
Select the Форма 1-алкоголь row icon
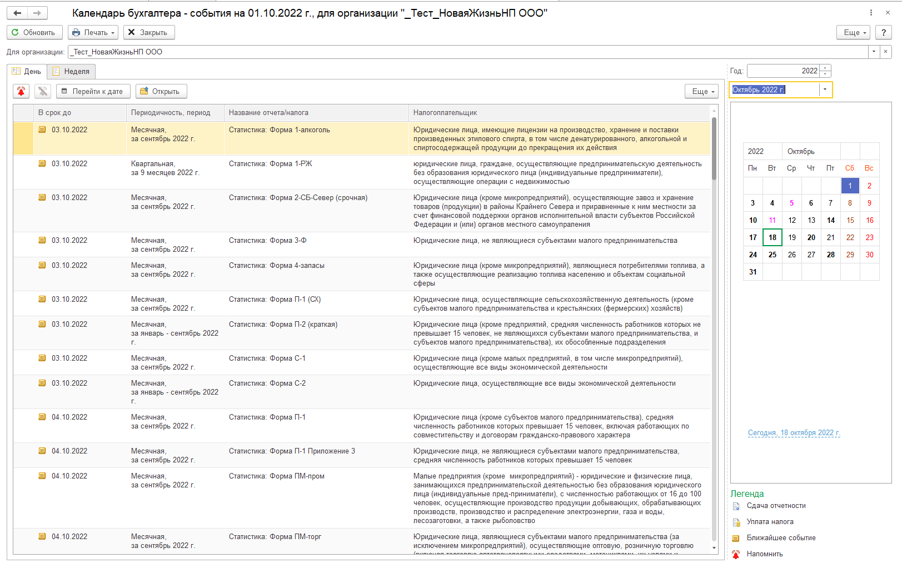[x=42, y=130]
